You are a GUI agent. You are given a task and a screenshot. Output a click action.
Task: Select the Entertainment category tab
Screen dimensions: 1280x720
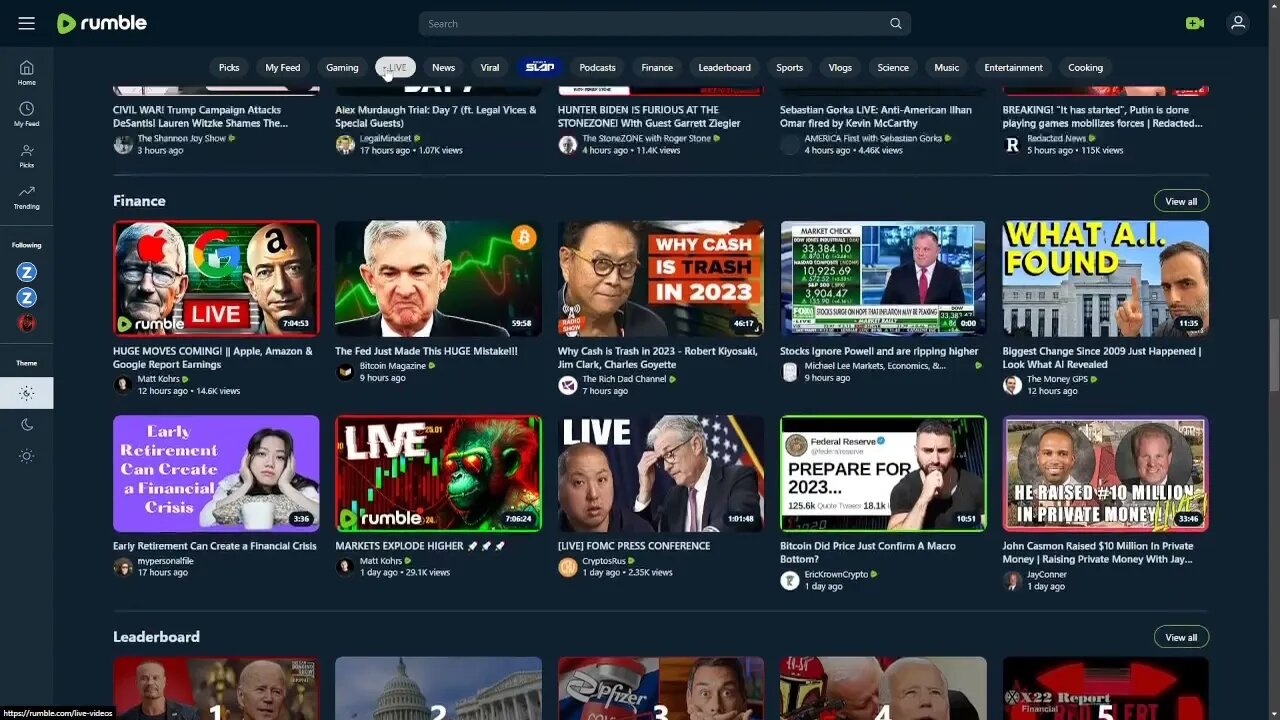coord(1013,67)
